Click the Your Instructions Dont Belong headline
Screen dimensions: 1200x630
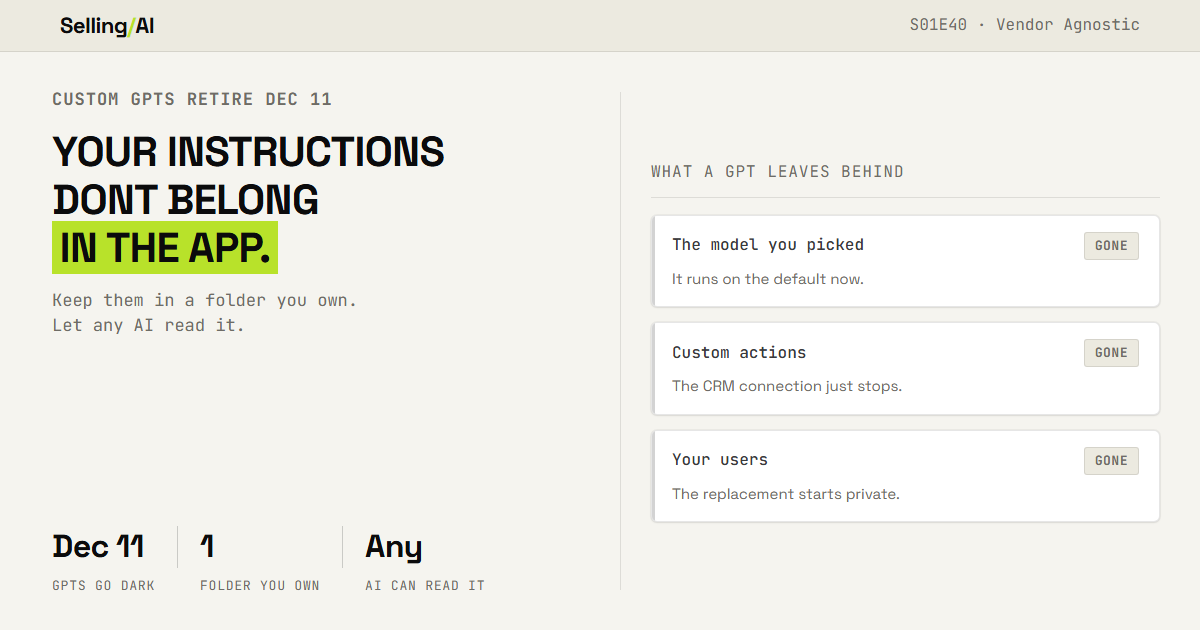tap(248, 176)
